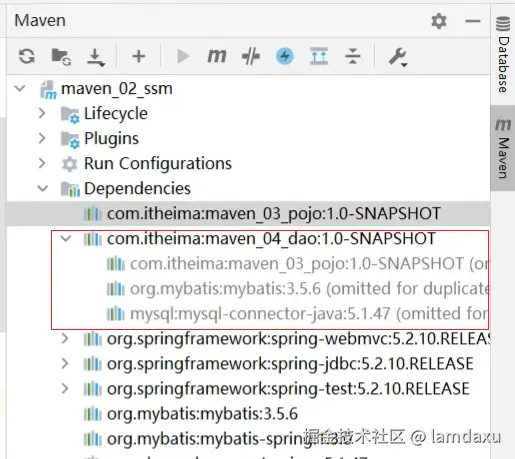Select greyed mybatis:3.5.6 omitted for duplicate
This screenshot has width=515, height=459.
[x=310, y=289]
